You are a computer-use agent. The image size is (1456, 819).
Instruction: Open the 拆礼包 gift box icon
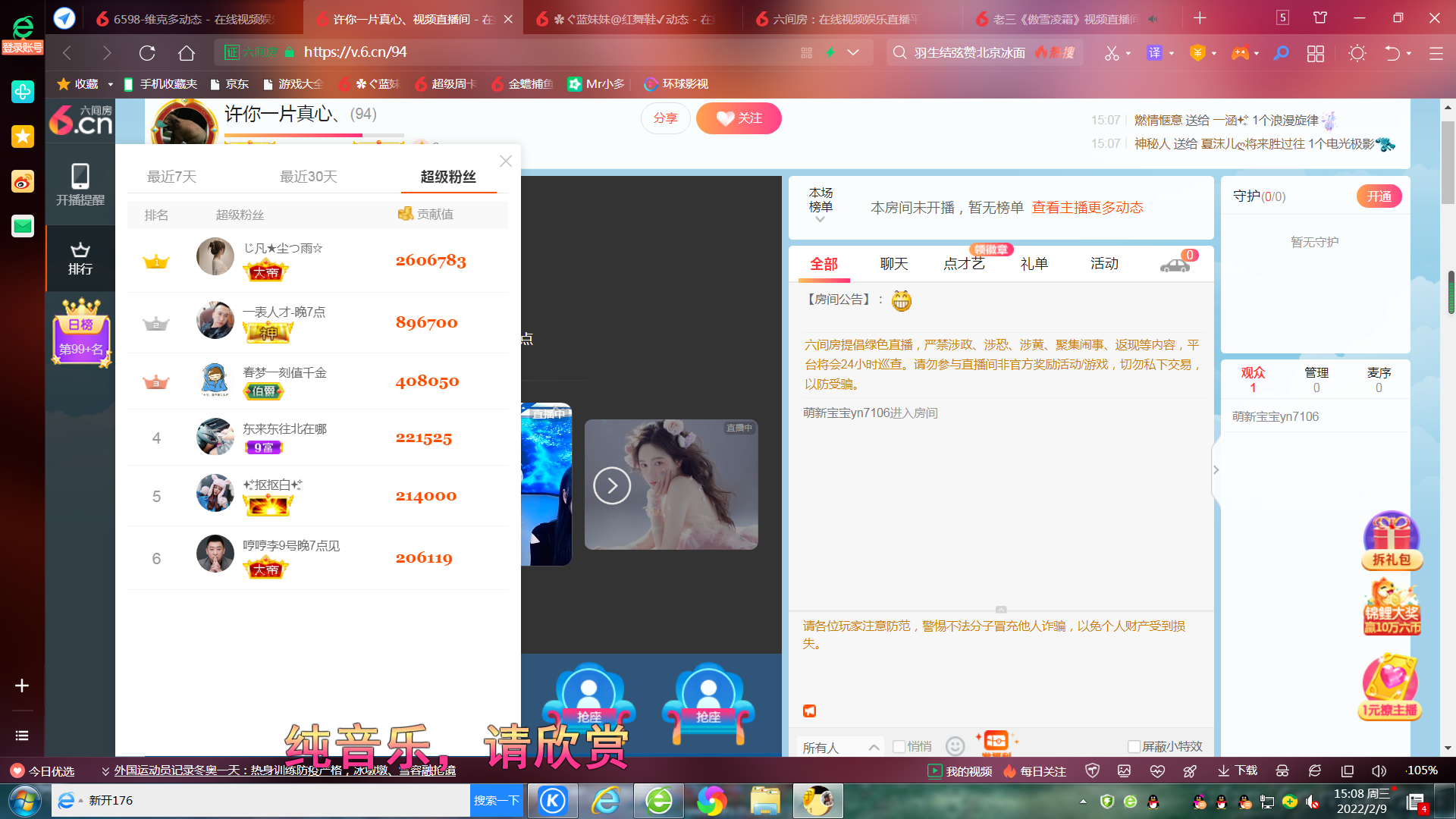pos(1392,541)
